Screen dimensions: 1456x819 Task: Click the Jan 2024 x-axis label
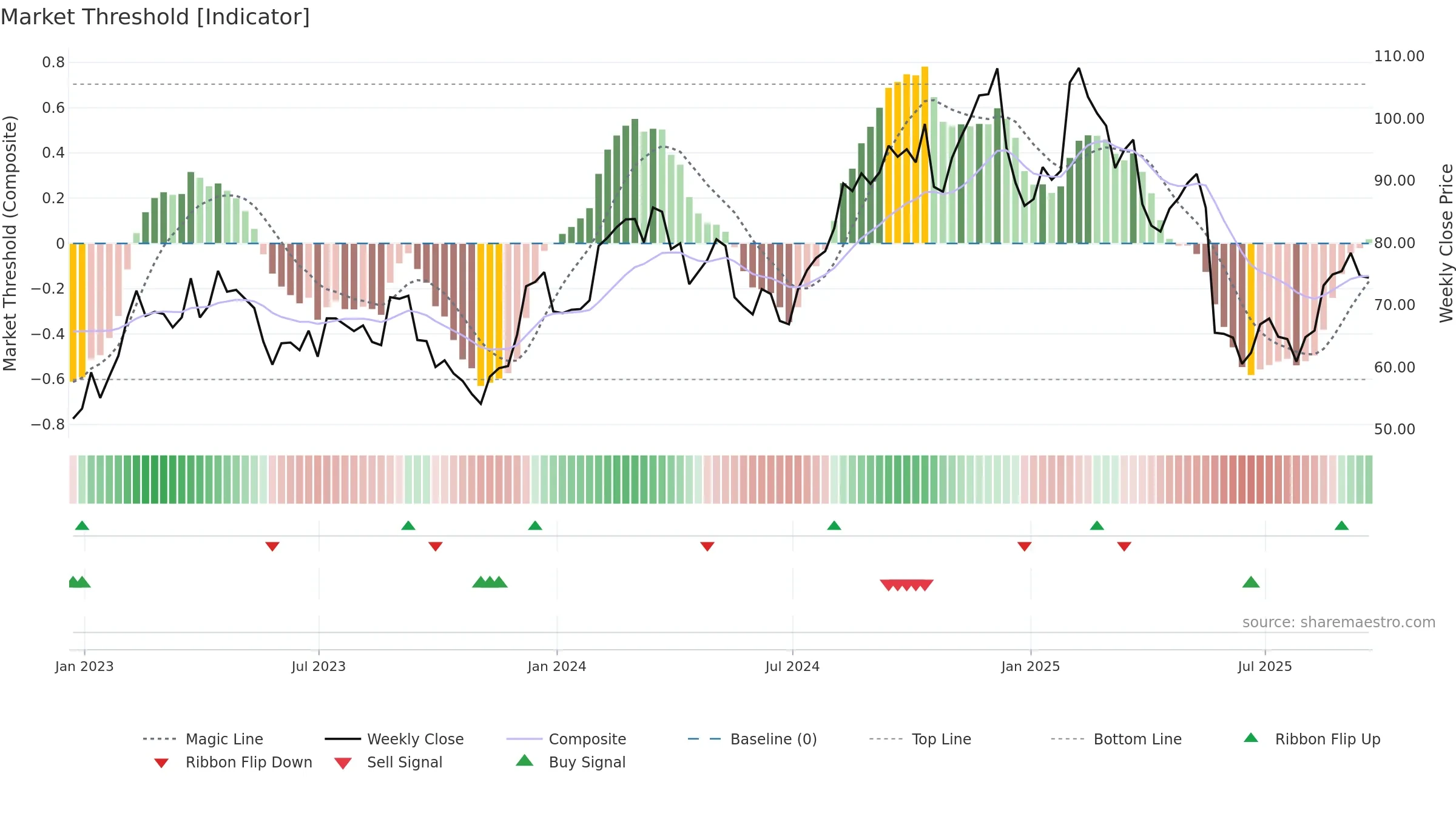[x=557, y=667]
